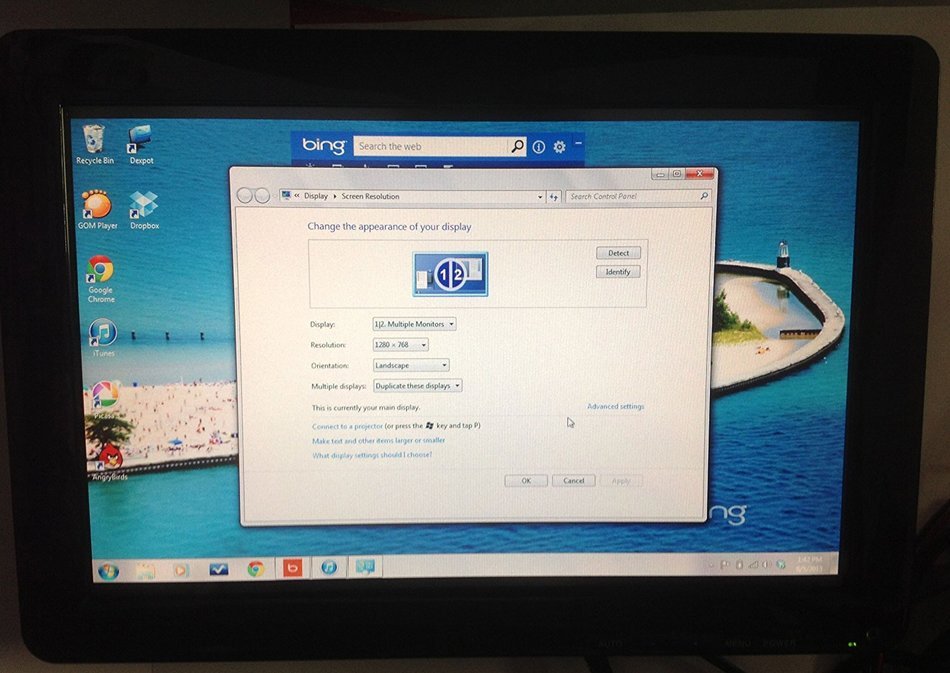Click the Action Center flag tray icon
This screenshot has width=950, height=673.
[725, 565]
